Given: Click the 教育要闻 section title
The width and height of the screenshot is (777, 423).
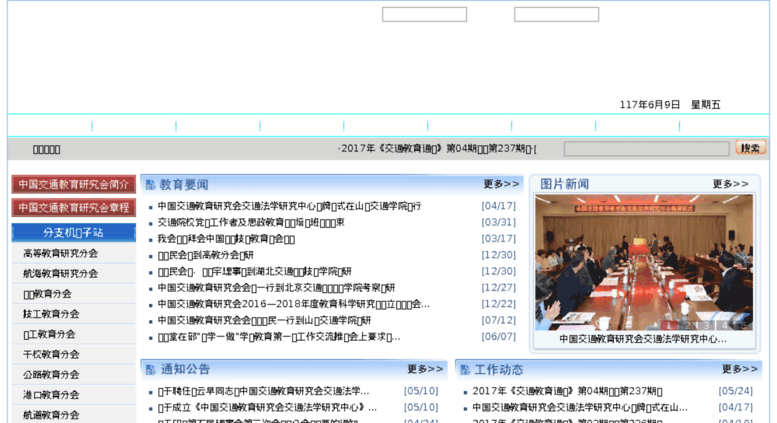Looking at the screenshot, I should 184,185.
